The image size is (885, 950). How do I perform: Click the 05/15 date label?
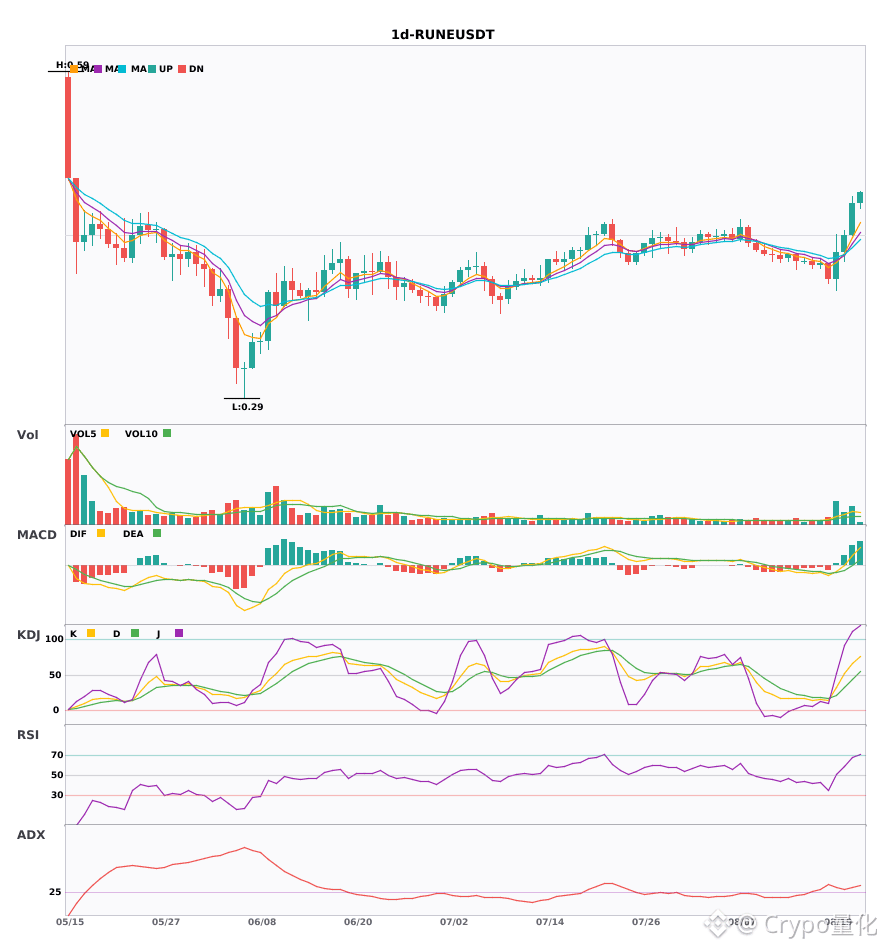point(70,922)
